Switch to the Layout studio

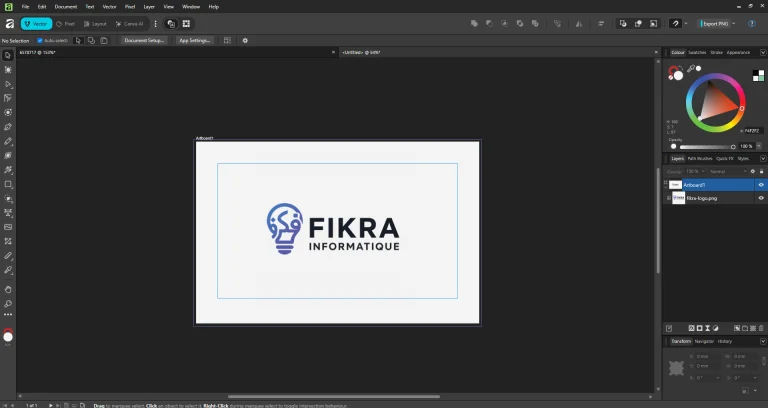click(95, 24)
